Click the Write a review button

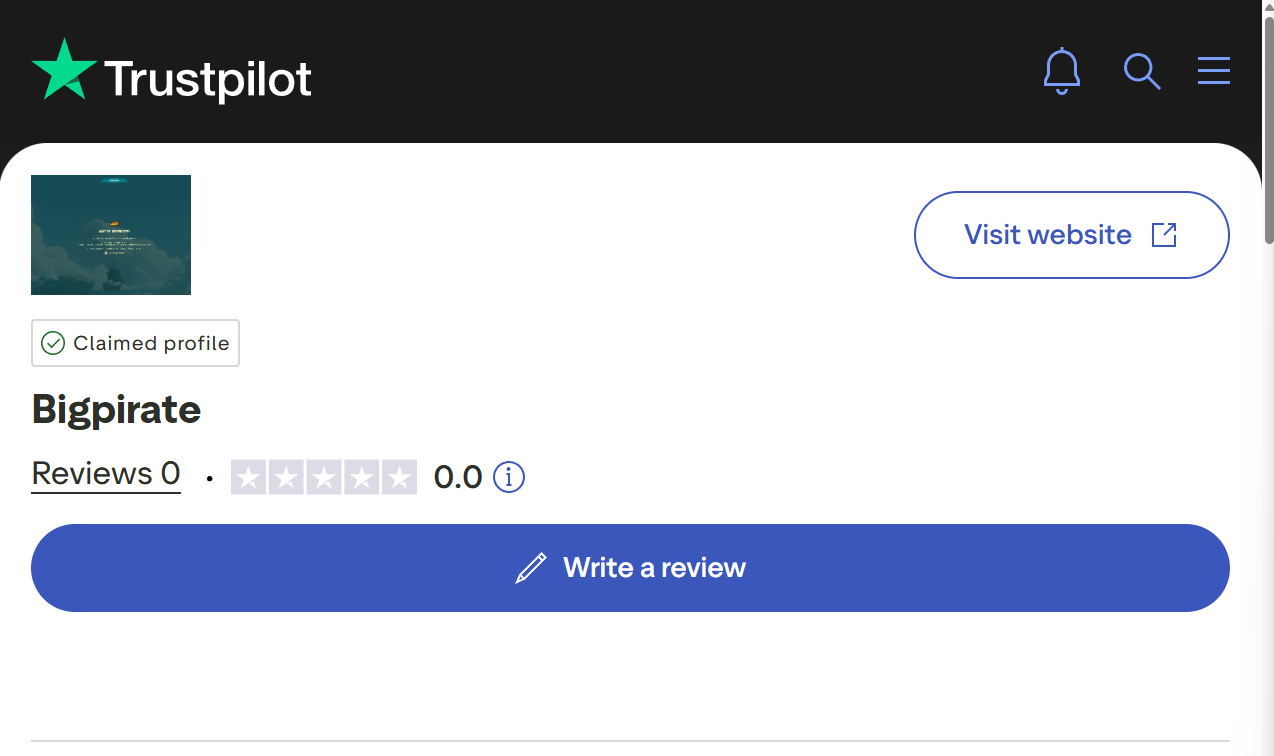tap(630, 568)
